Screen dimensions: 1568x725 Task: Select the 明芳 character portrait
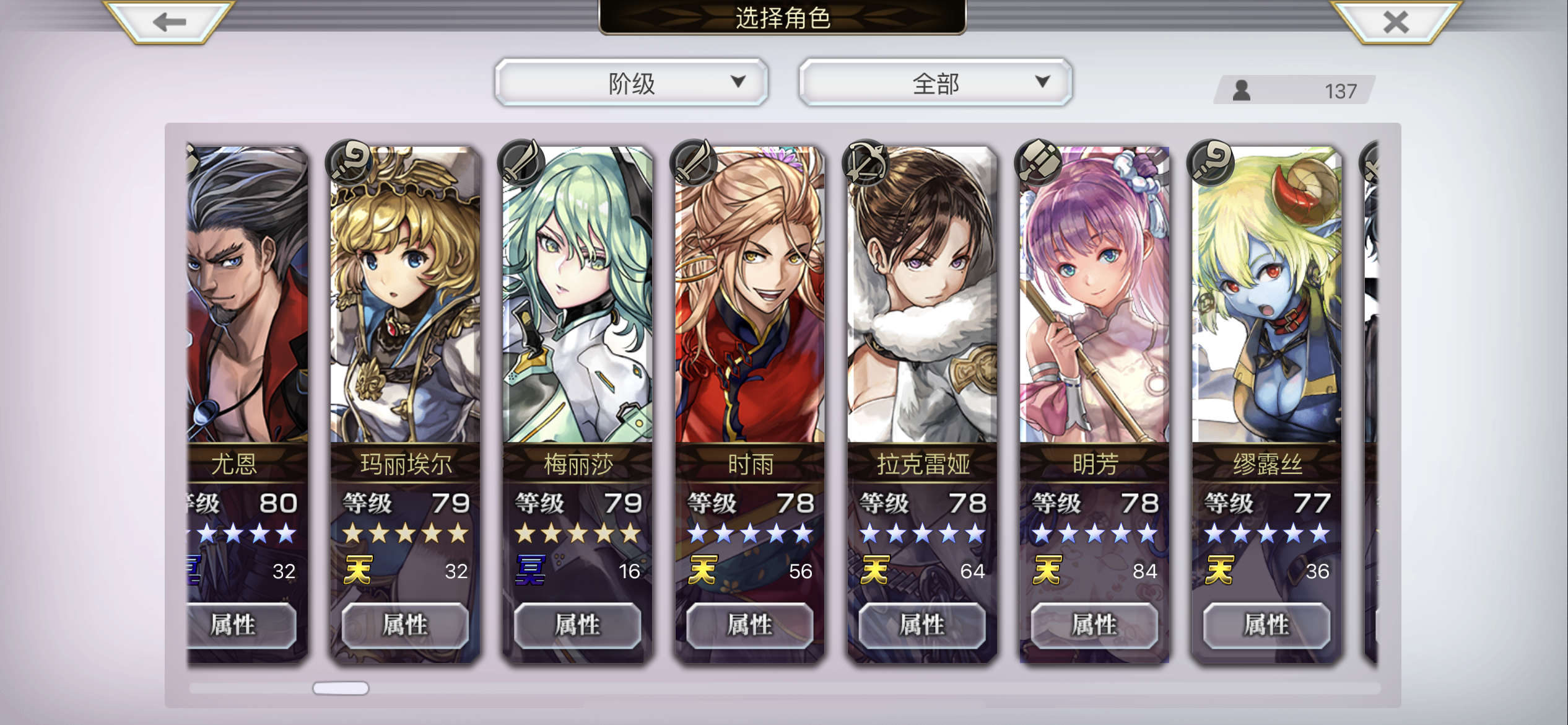pyautogui.click(x=1094, y=295)
